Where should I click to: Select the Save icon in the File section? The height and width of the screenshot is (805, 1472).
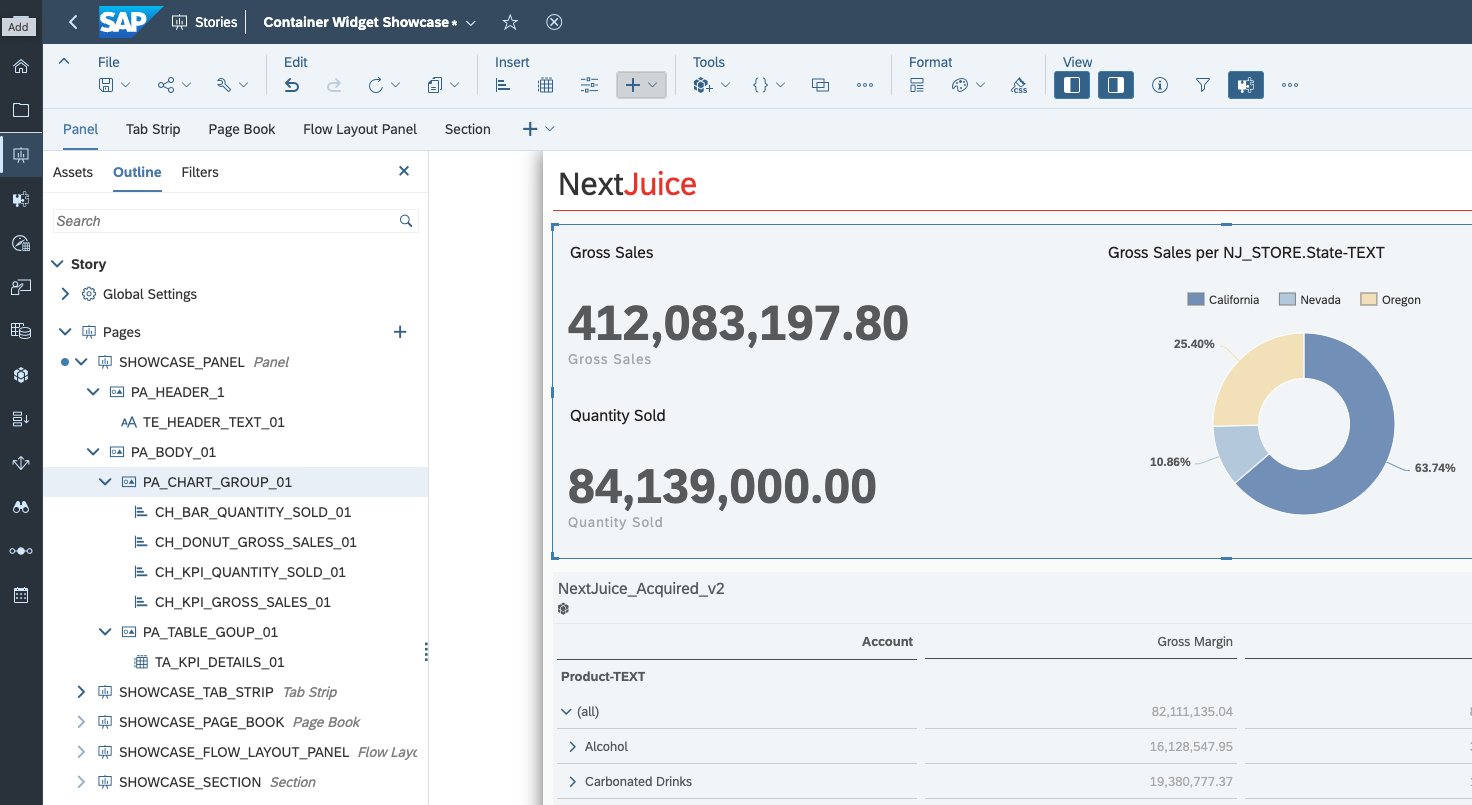[x=106, y=85]
